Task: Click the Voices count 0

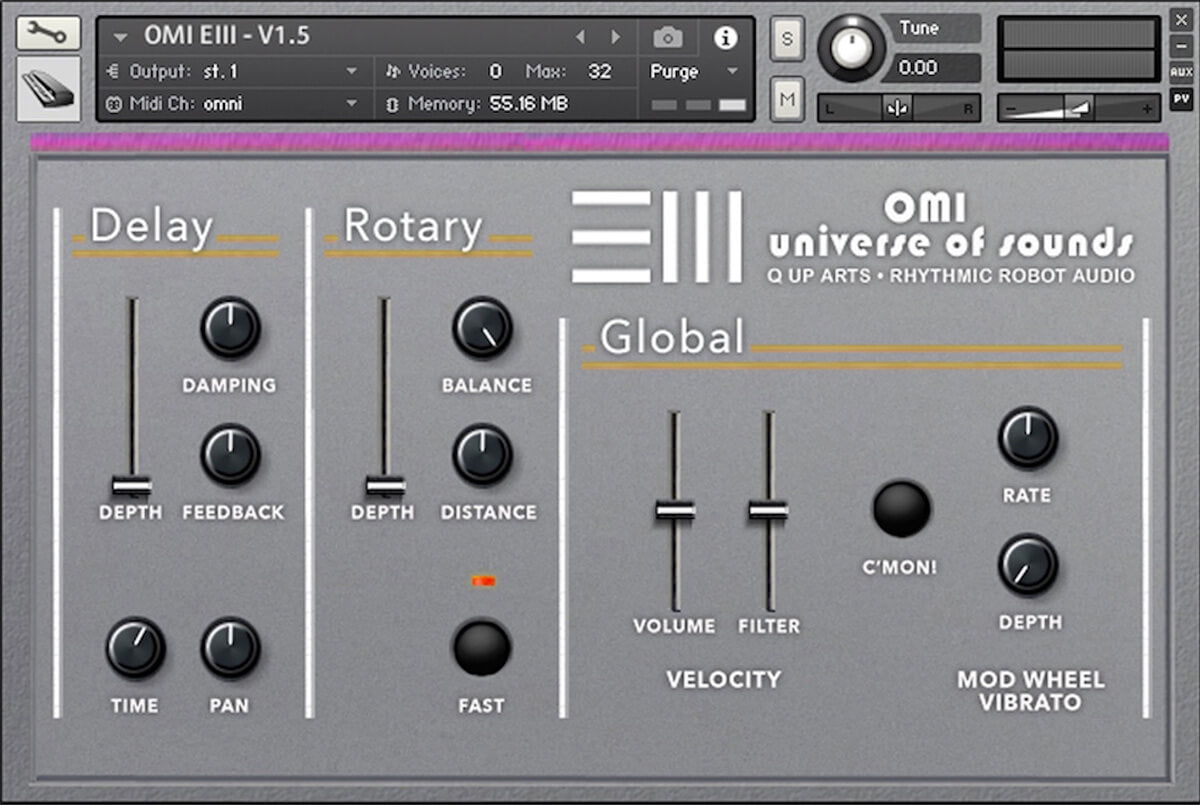Action: click(495, 72)
